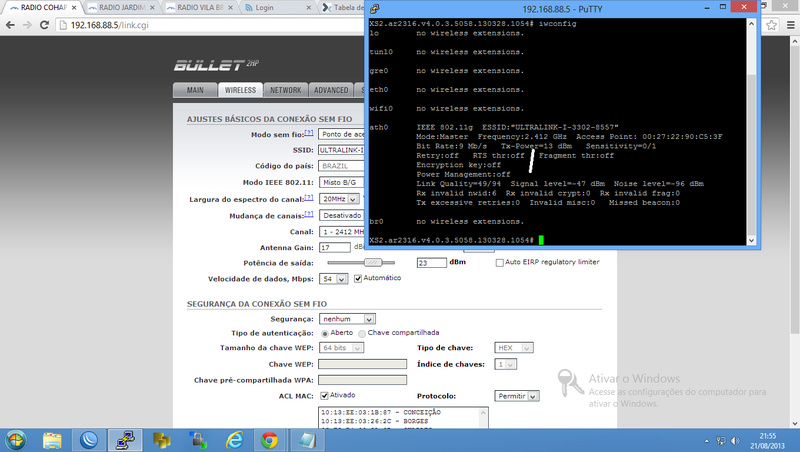Image resolution: width=800 pixels, height=452 pixels.
Task: Switch to RADIO JARDIM browser tab
Action: click(x=121, y=8)
